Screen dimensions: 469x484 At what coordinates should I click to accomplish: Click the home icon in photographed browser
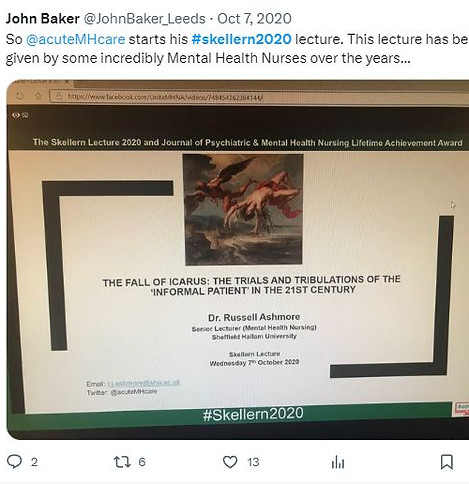tap(38, 96)
